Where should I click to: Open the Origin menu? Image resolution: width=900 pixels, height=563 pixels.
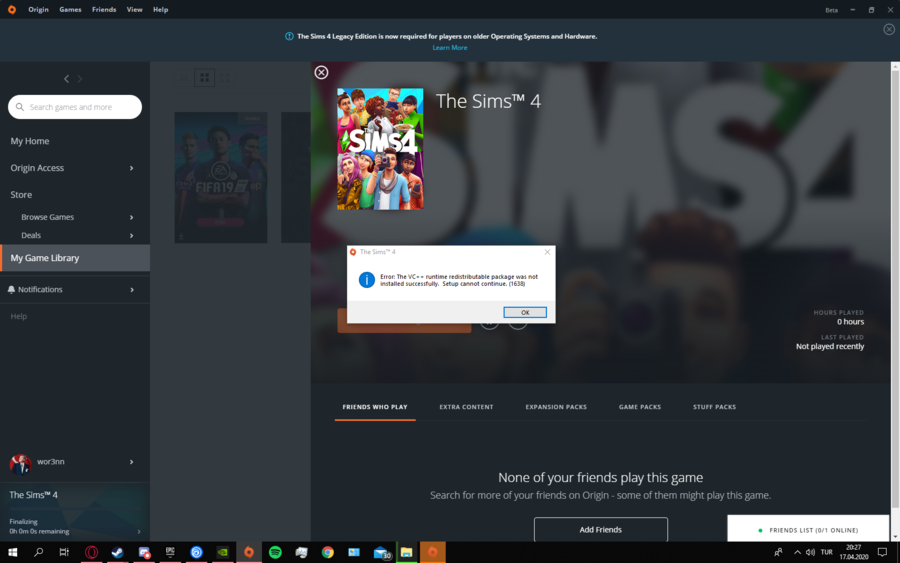point(38,10)
